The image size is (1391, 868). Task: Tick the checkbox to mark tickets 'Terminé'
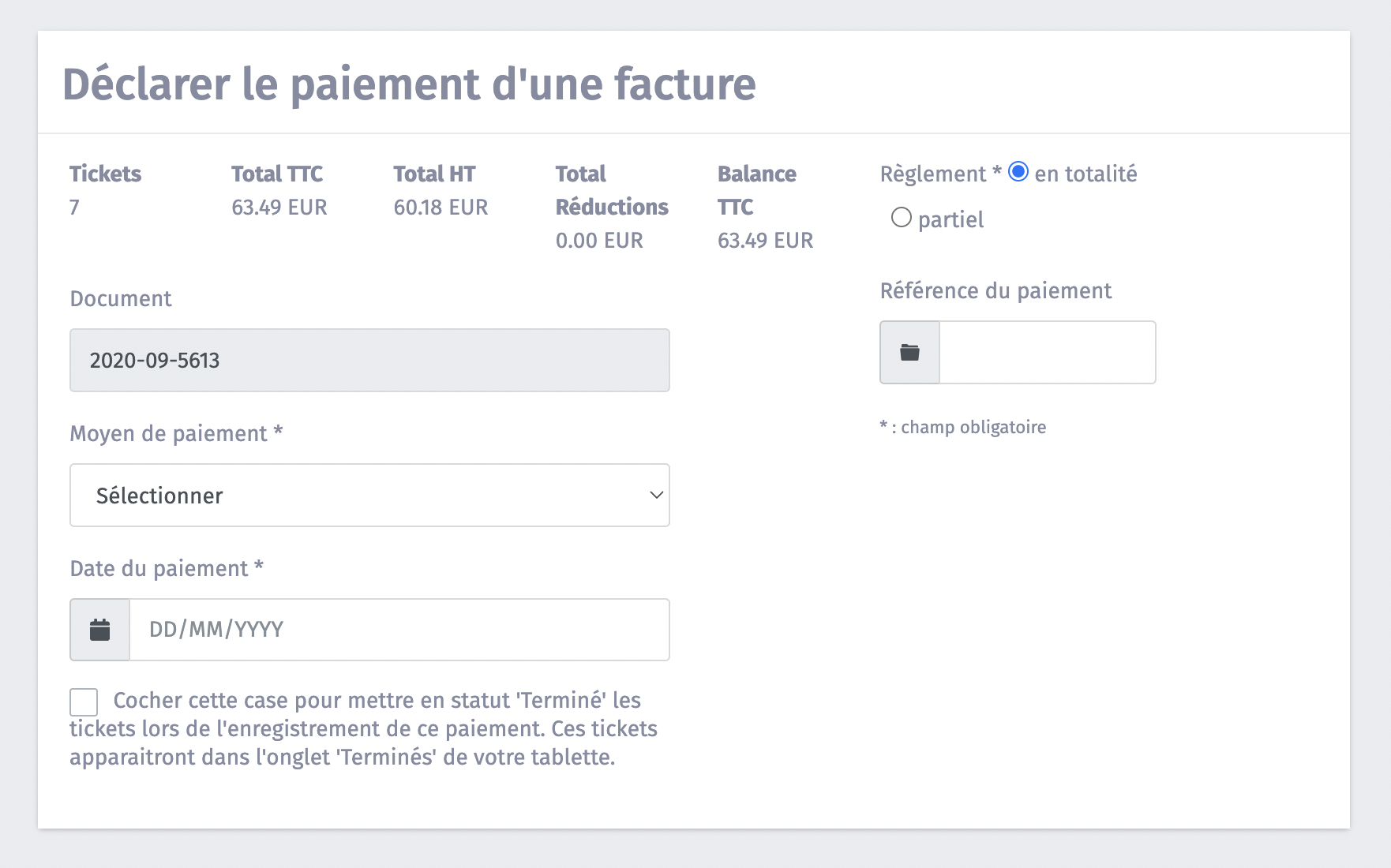[x=84, y=702]
